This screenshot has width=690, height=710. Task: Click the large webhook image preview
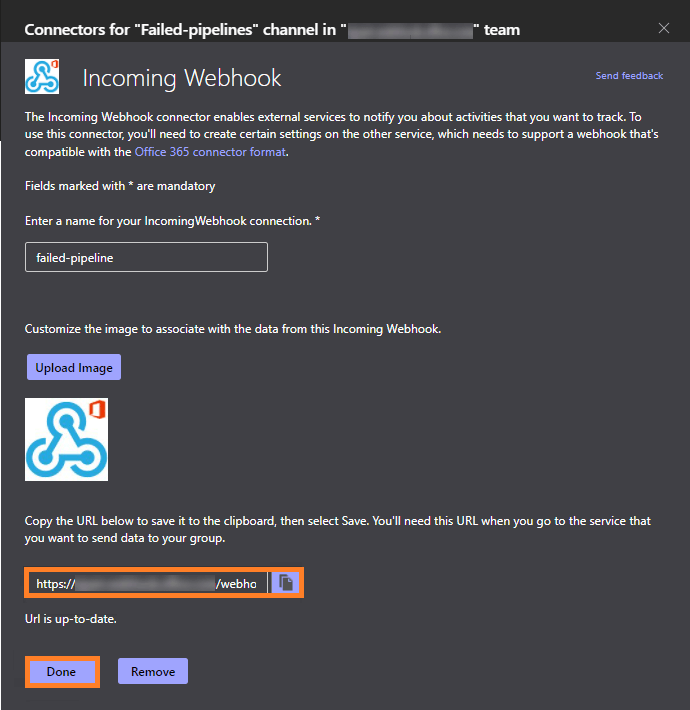(x=66, y=440)
